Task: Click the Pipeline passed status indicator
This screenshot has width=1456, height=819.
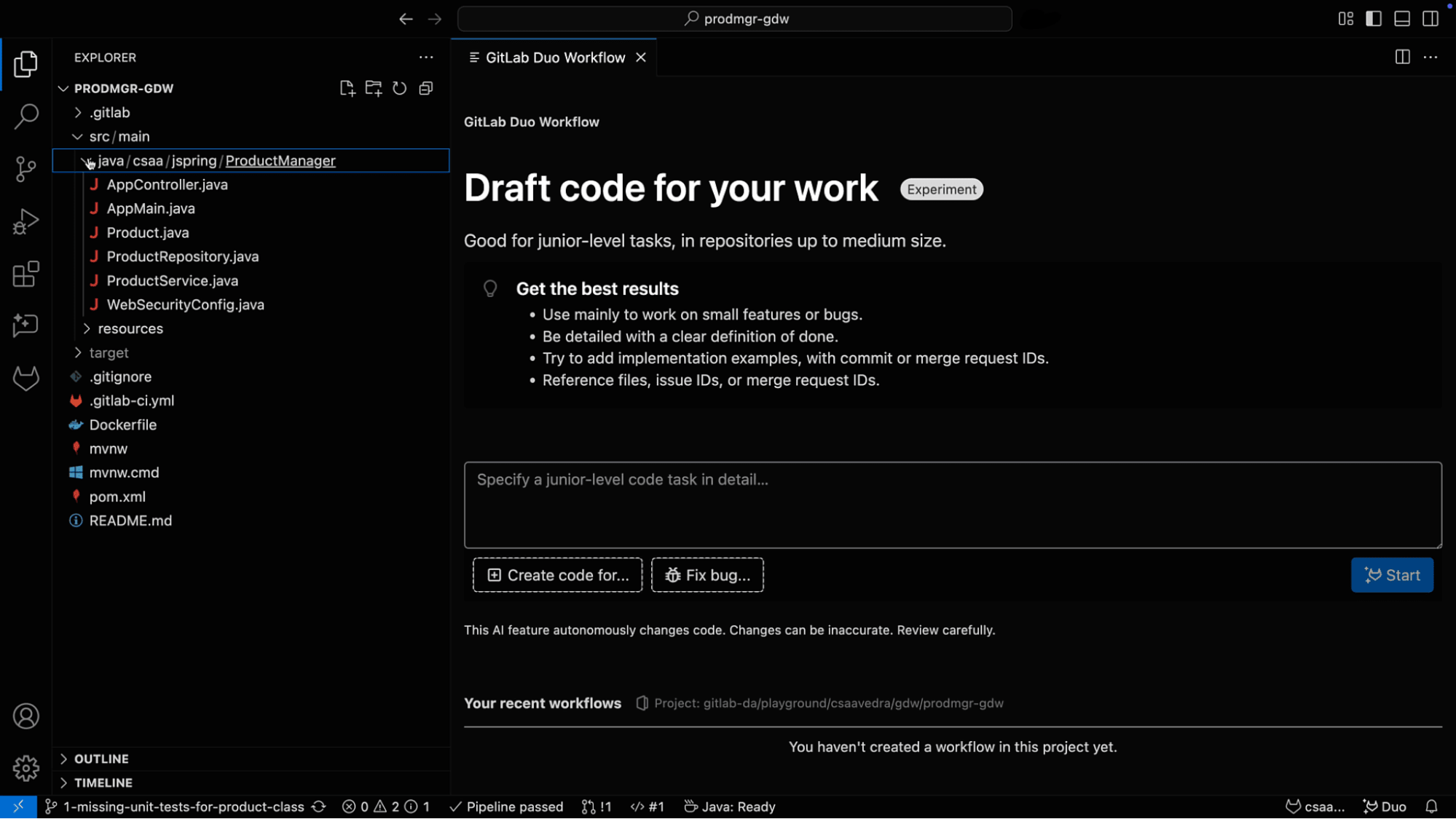Action: (x=505, y=807)
